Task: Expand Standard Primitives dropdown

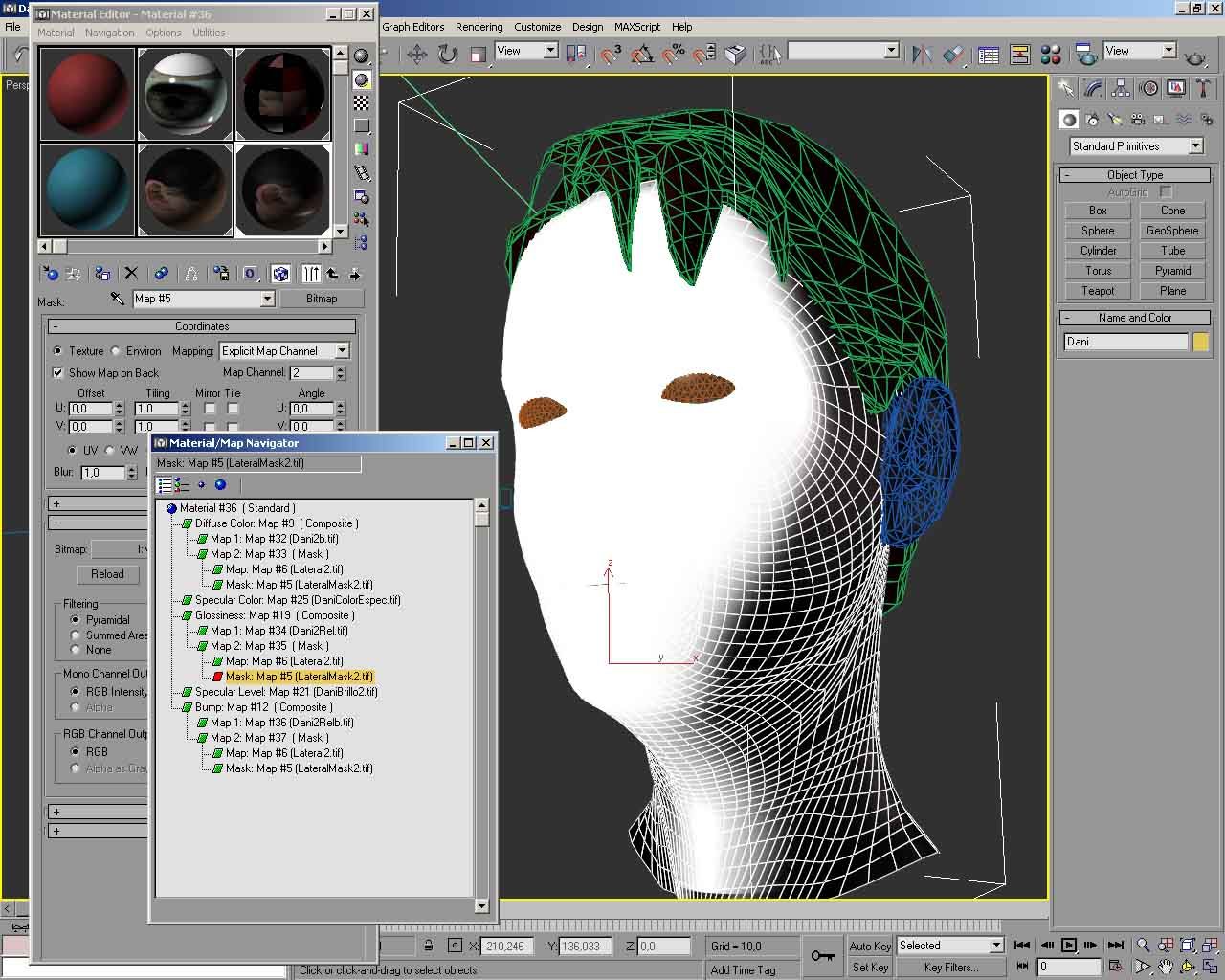Action: click(1195, 146)
